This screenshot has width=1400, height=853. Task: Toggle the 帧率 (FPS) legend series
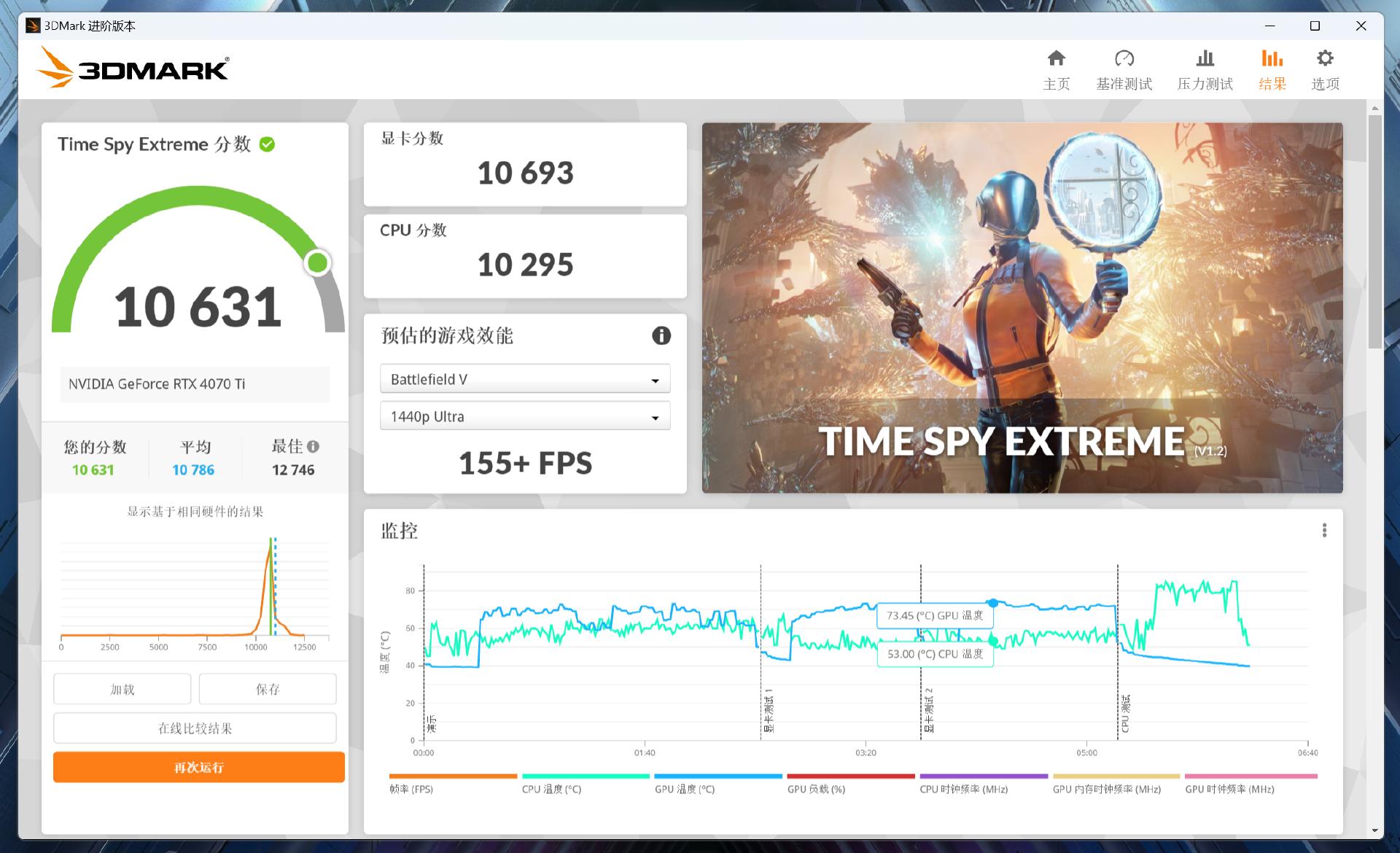tap(411, 789)
